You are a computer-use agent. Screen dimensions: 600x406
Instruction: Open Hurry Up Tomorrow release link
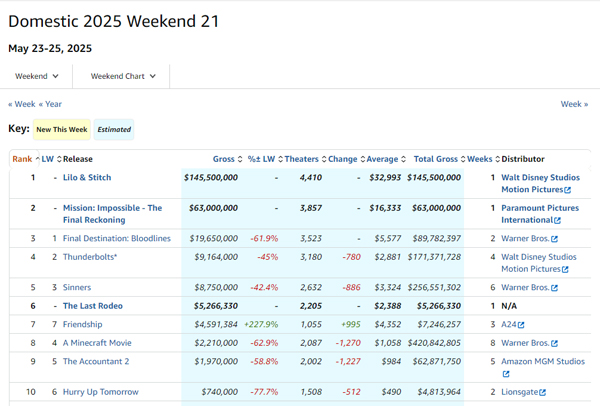point(101,392)
